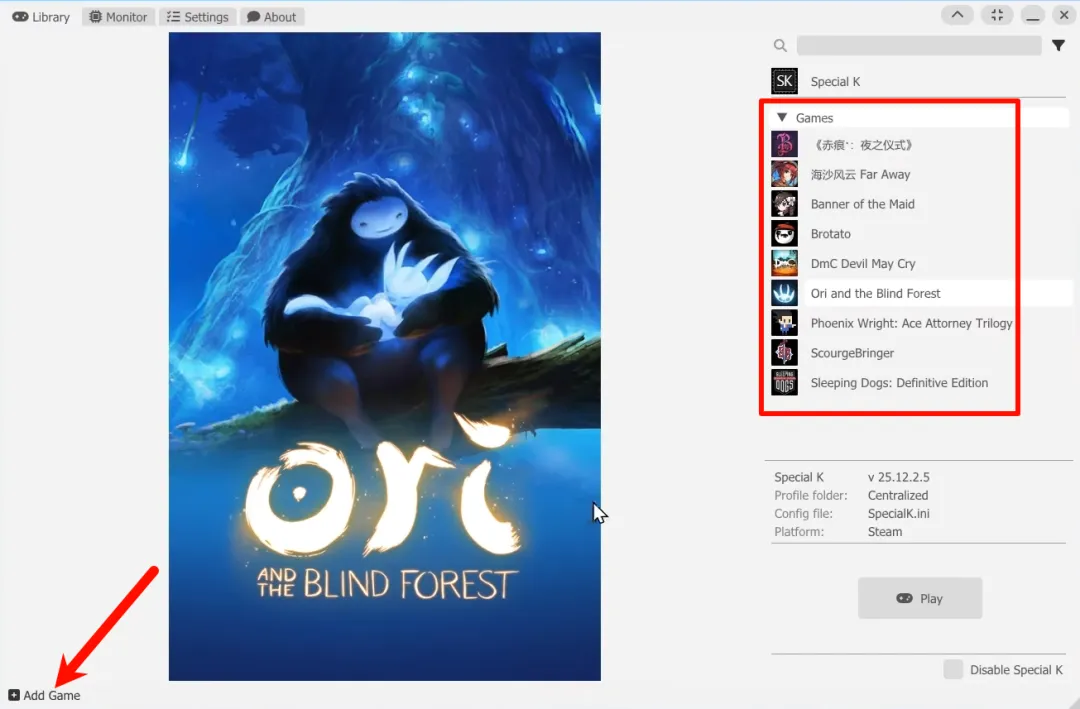
Task: Click the Banner of the Maid icon
Action: tap(785, 204)
